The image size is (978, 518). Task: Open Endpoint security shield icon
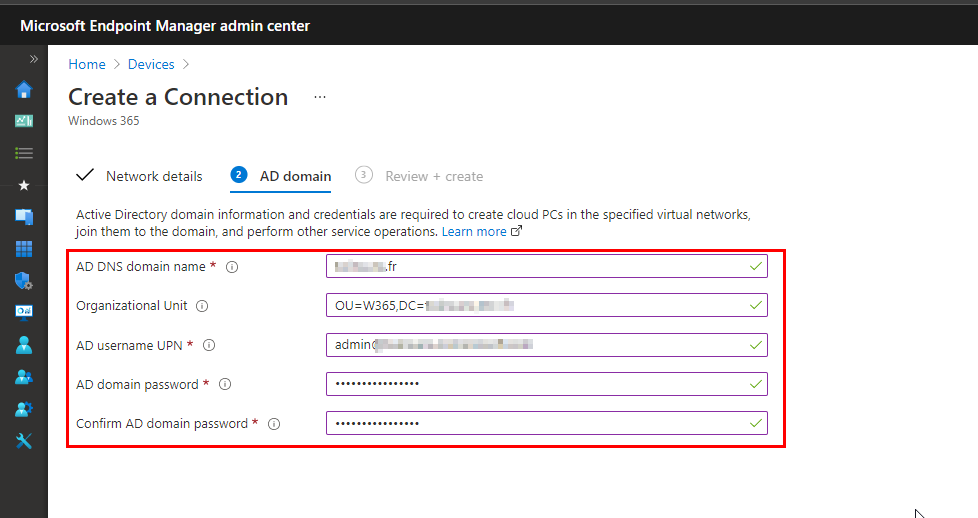[x=24, y=281]
